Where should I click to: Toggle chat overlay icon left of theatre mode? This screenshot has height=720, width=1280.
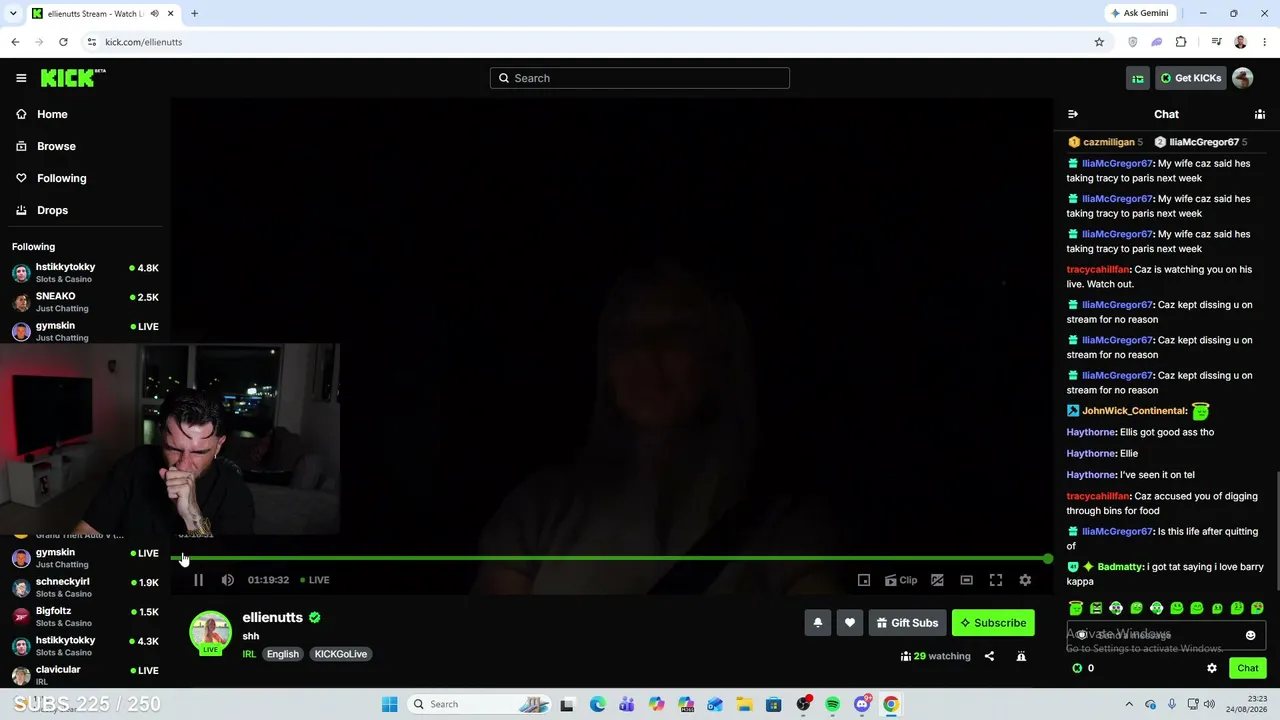coord(937,580)
